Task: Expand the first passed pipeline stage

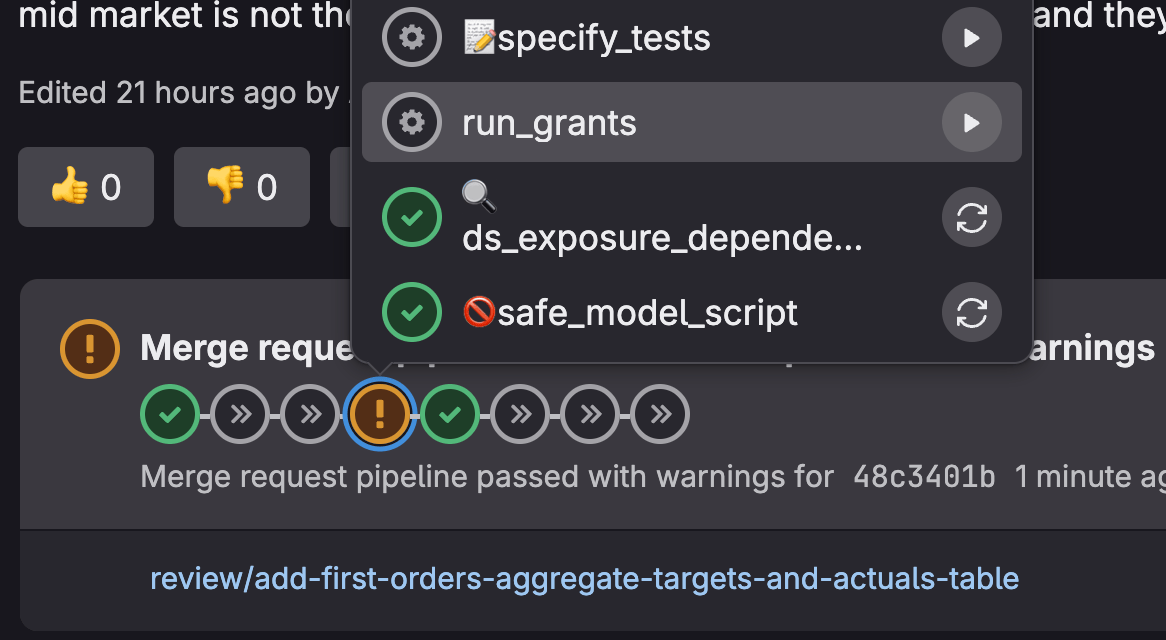Action: pyautogui.click(x=170, y=414)
